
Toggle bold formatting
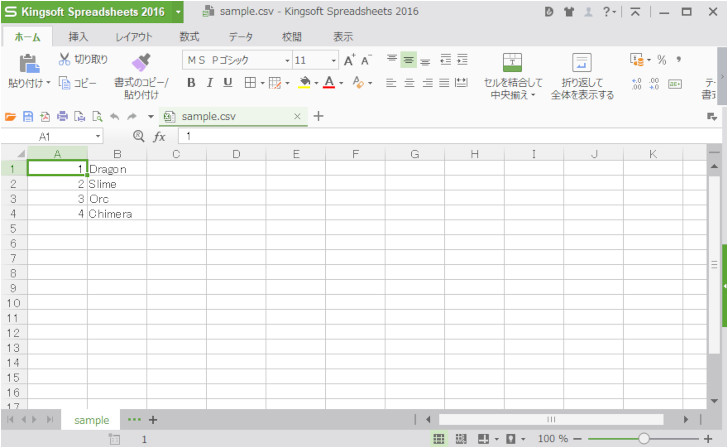coord(191,83)
